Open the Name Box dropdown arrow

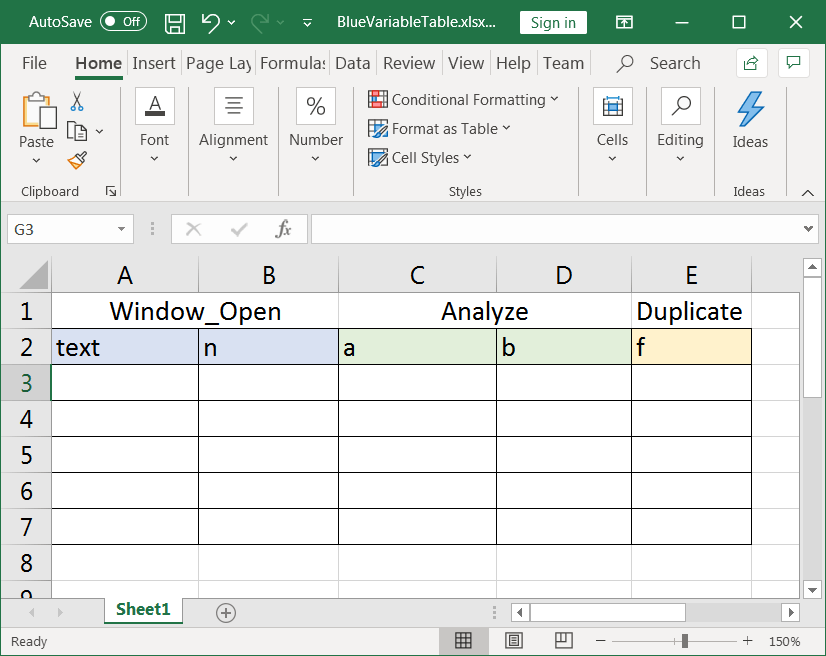122,229
